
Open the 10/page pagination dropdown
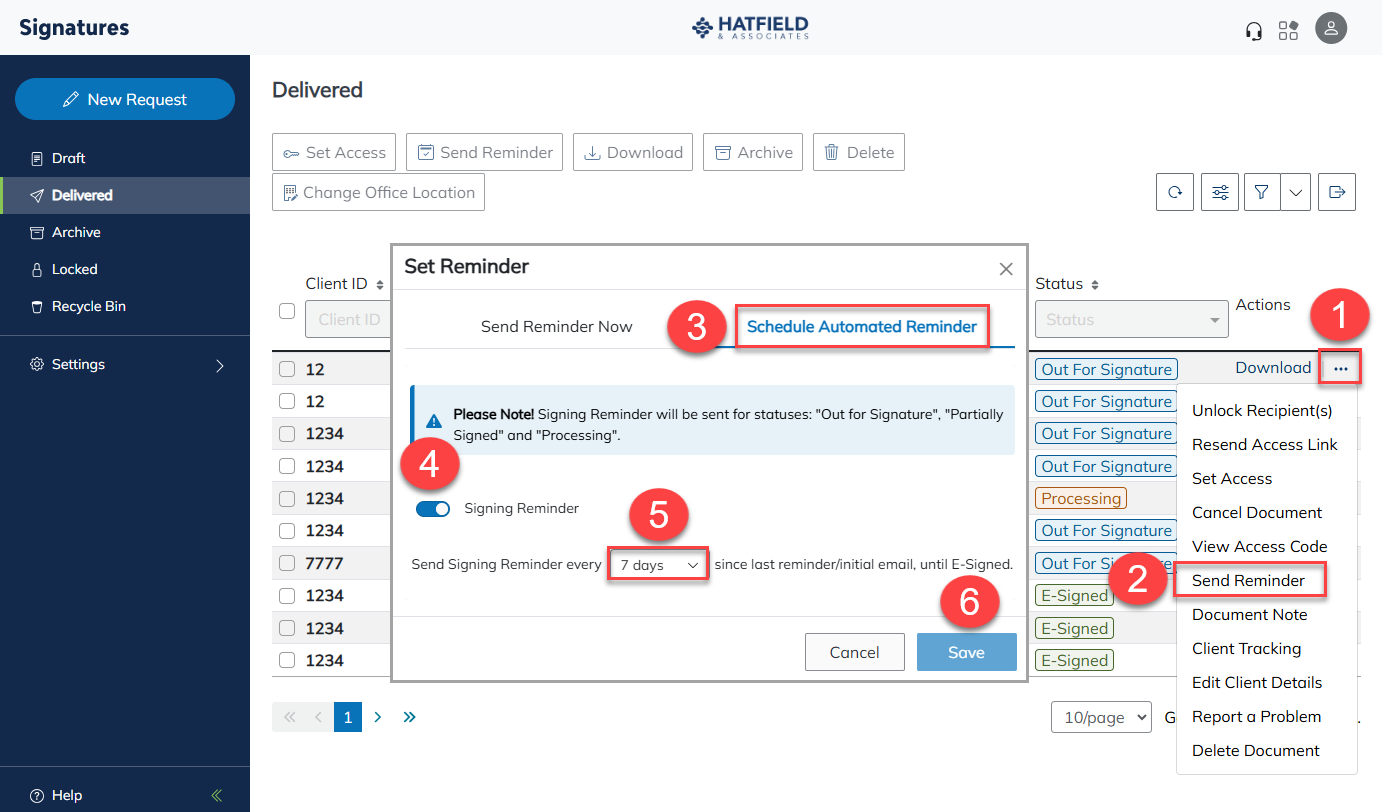coord(1101,717)
